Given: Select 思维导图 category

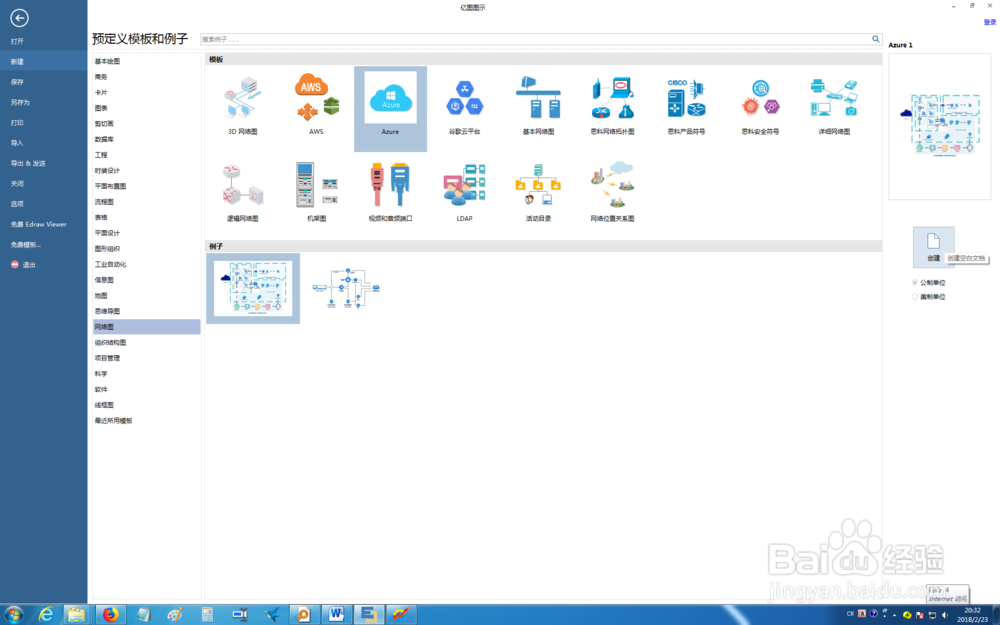Looking at the screenshot, I should [x=107, y=311].
